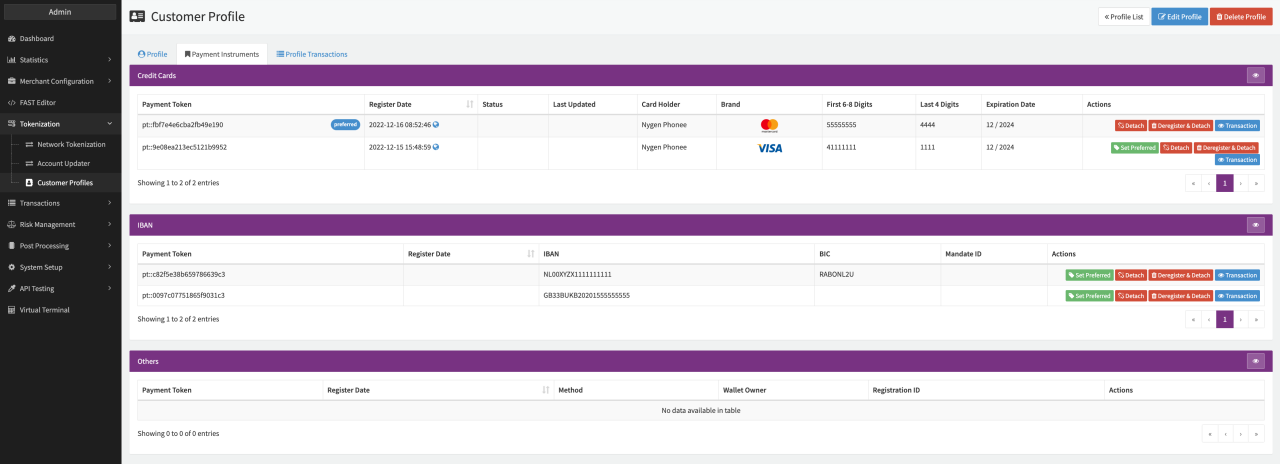Toggle visibility of the Credit Cards panel
This screenshot has width=1280, height=464.
click(x=1255, y=75)
